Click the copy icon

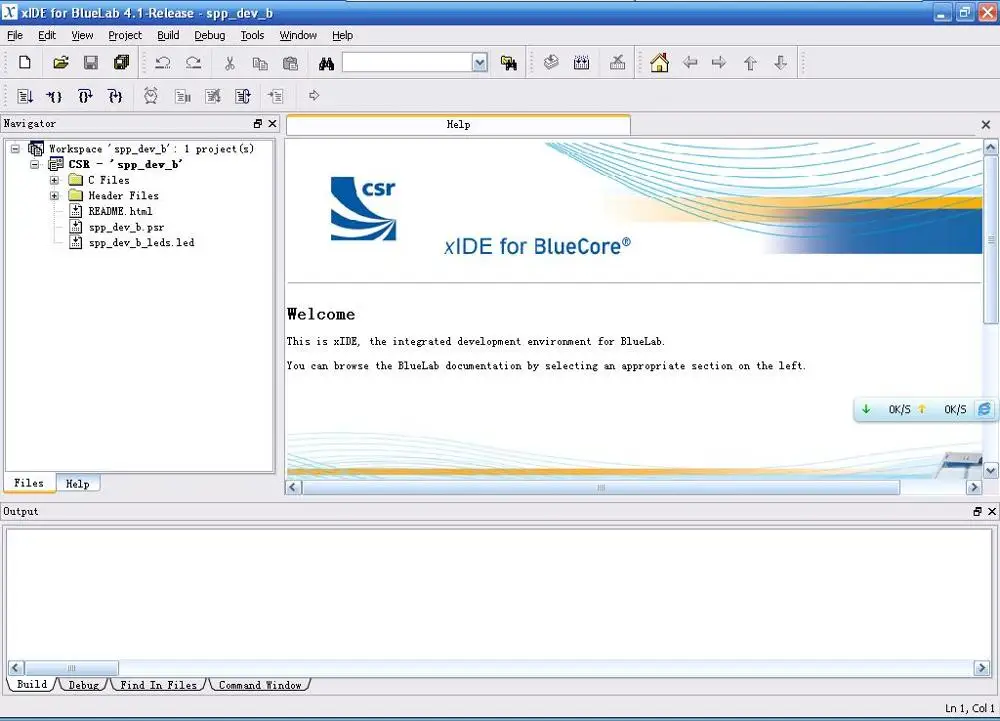(260, 63)
